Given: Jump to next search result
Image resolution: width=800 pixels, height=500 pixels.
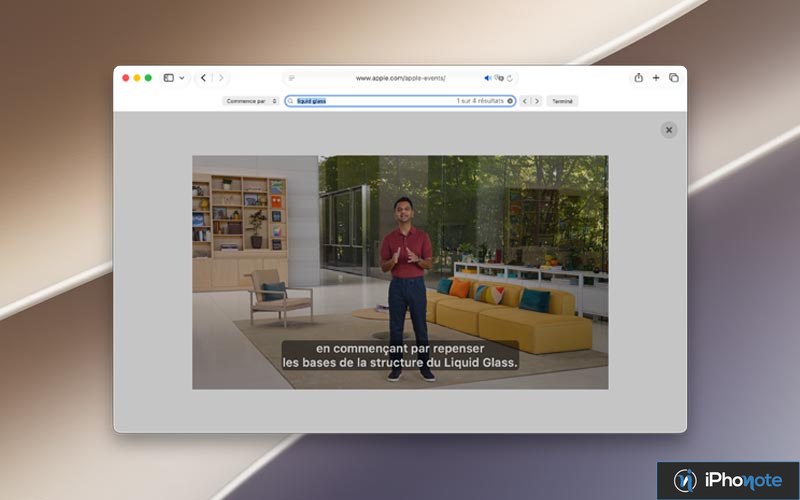Looking at the screenshot, I should (536, 101).
